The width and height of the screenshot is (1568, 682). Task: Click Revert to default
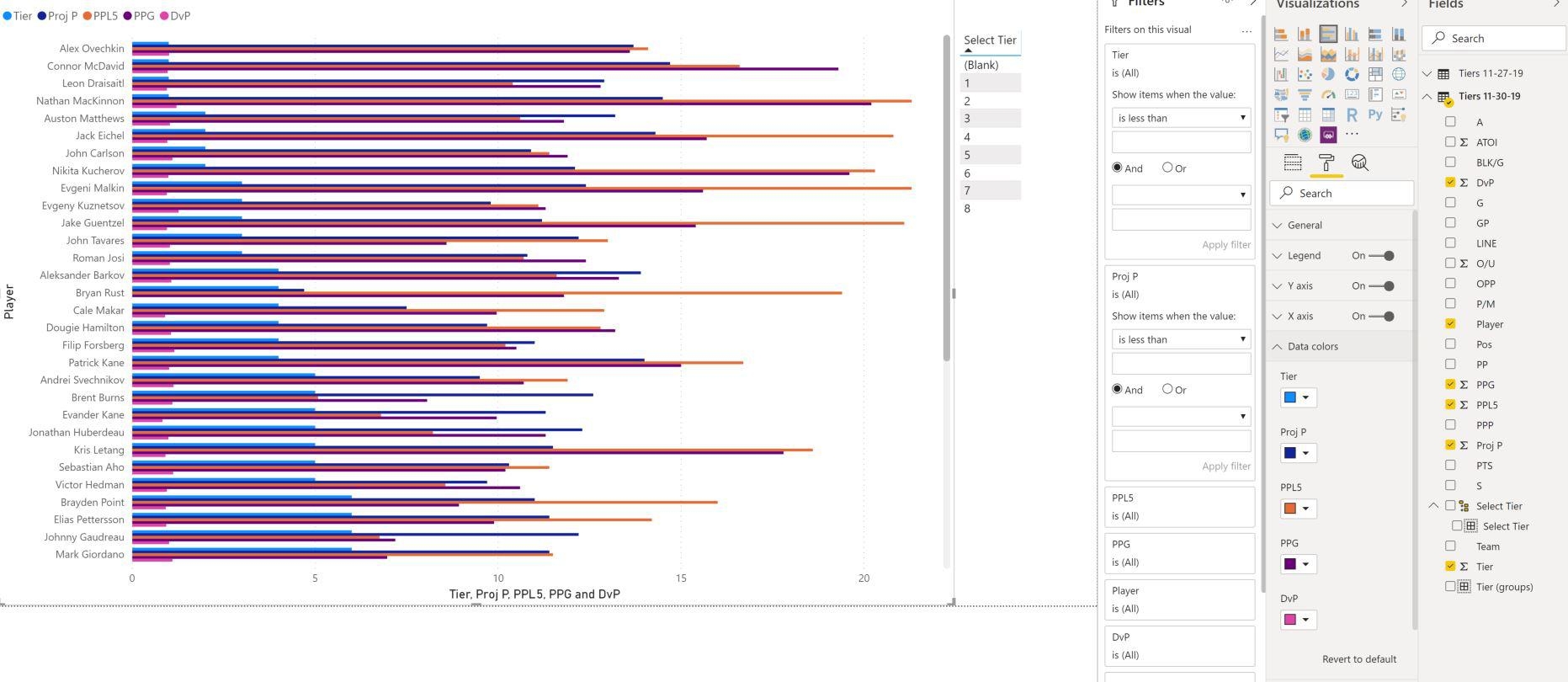pyautogui.click(x=1358, y=659)
